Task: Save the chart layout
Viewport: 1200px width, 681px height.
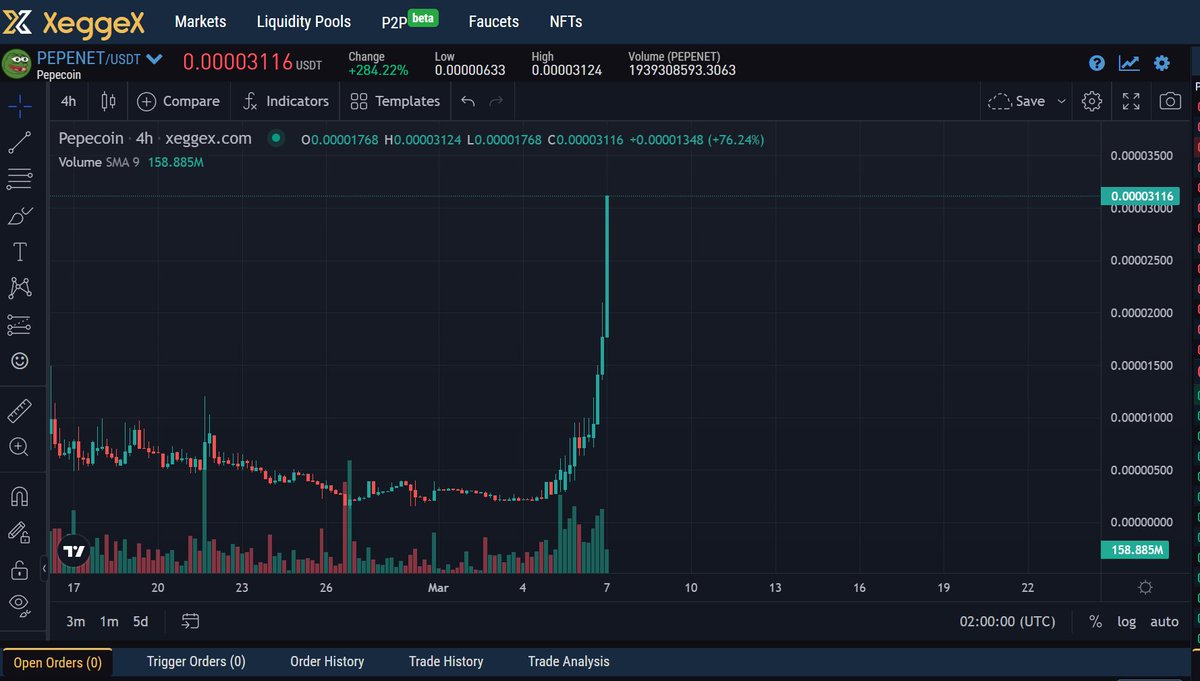Action: (x=1016, y=101)
